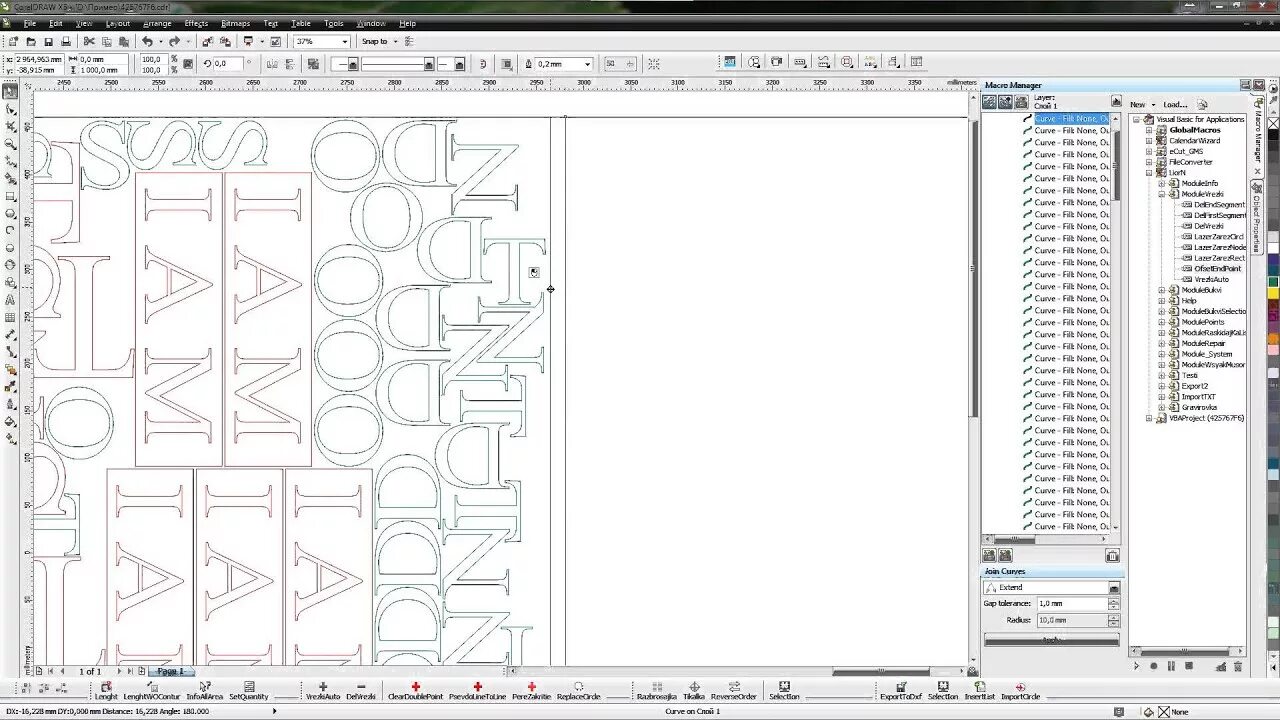Run the Tikalka macro
This screenshot has height=720, width=1280.
[x=694, y=691]
